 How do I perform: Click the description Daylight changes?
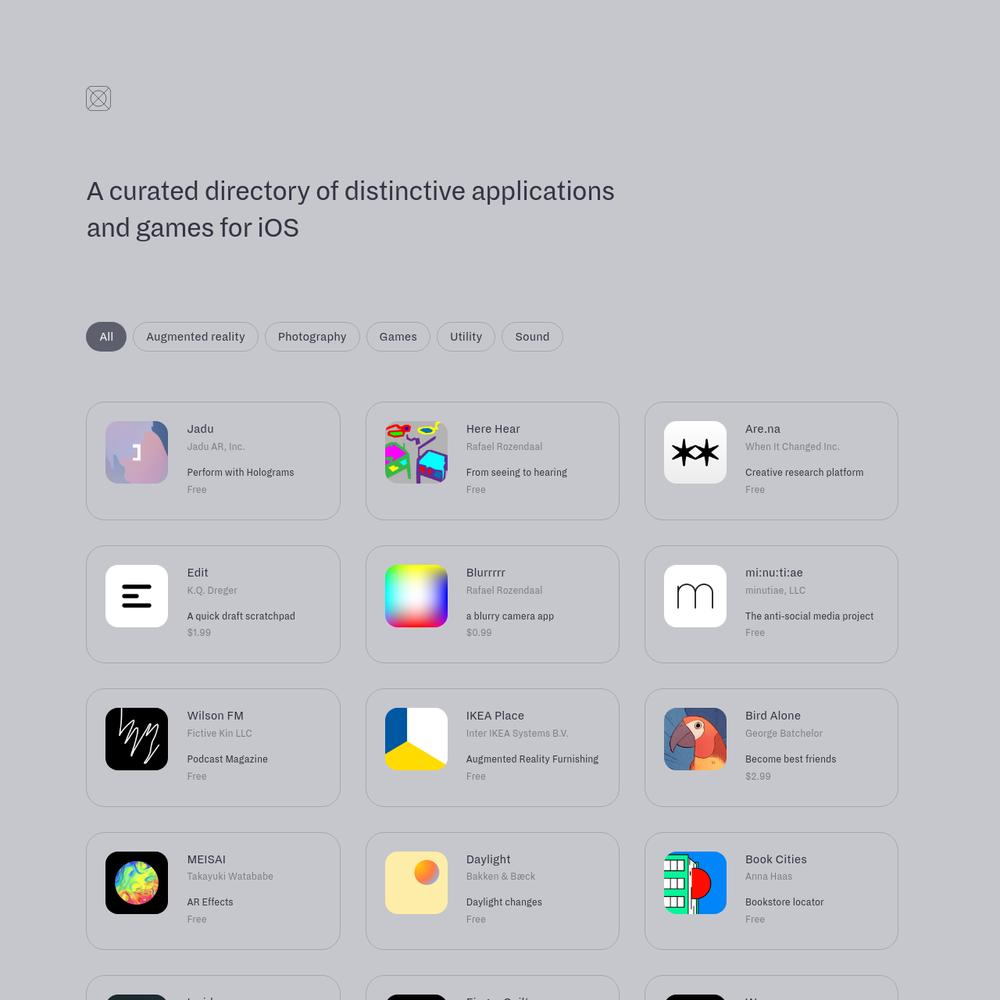[x=504, y=902]
